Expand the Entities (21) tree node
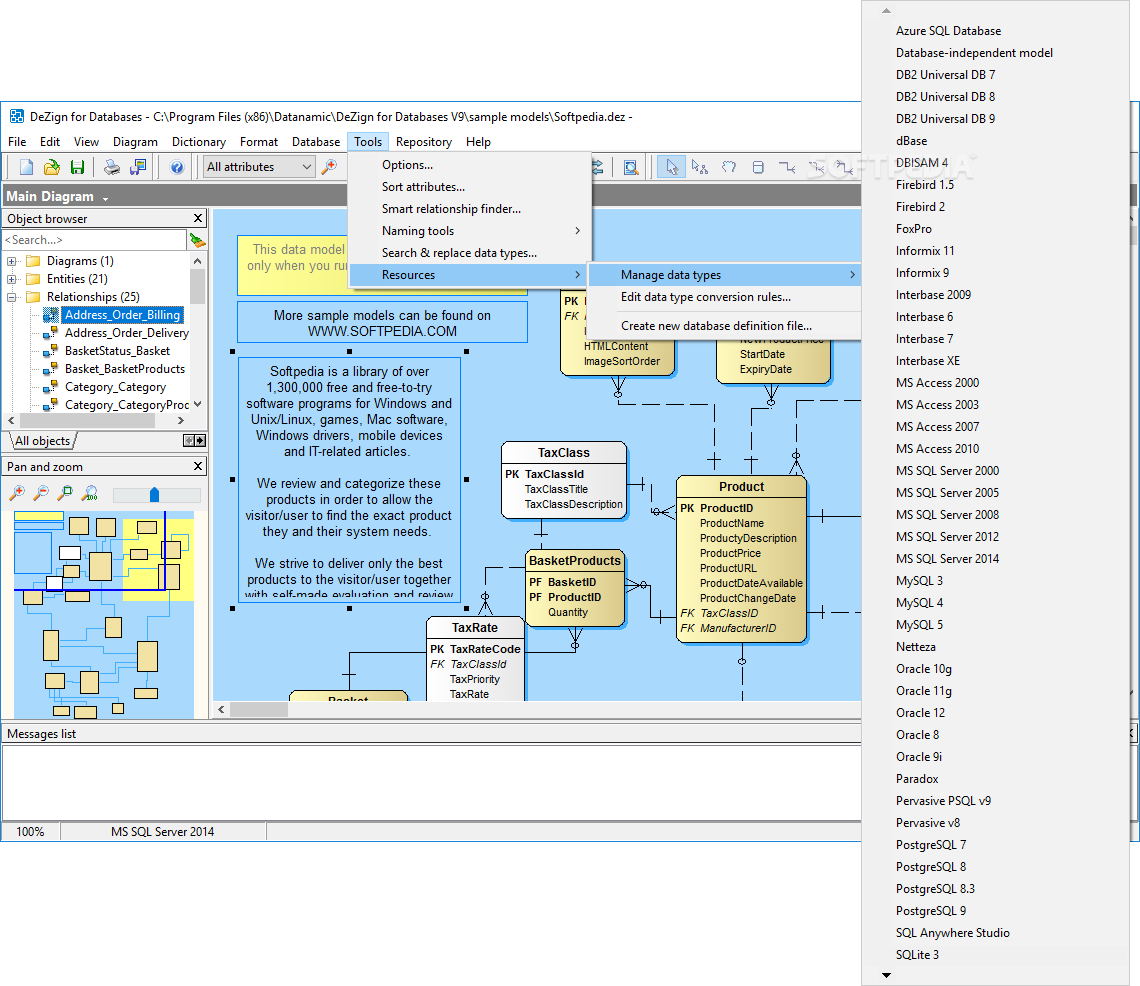This screenshot has width=1140, height=986. click(12, 279)
